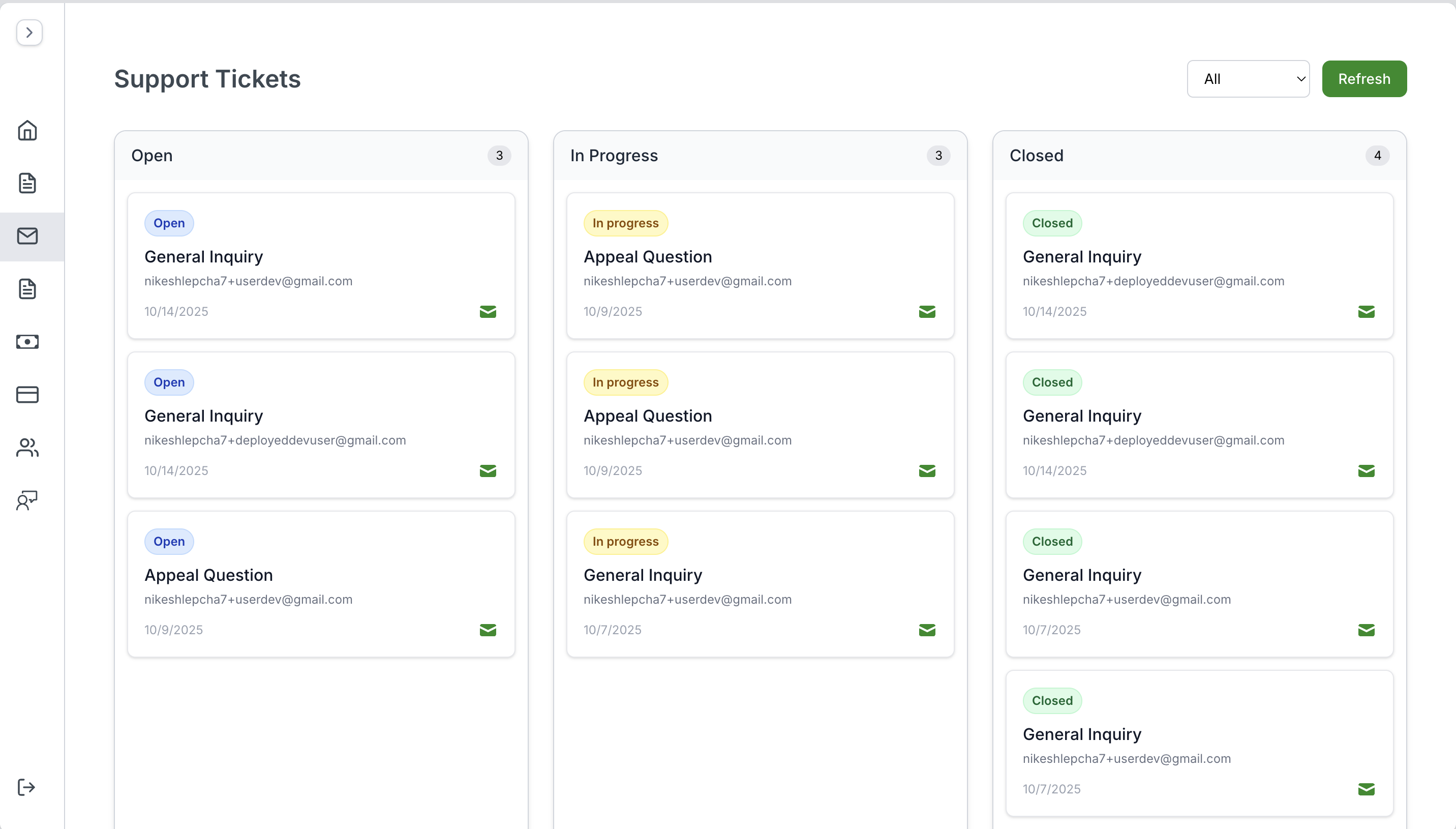The height and width of the screenshot is (829, 1456).
Task: Open Appeal Question ticket in the Open column
Action: coord(209,575)
